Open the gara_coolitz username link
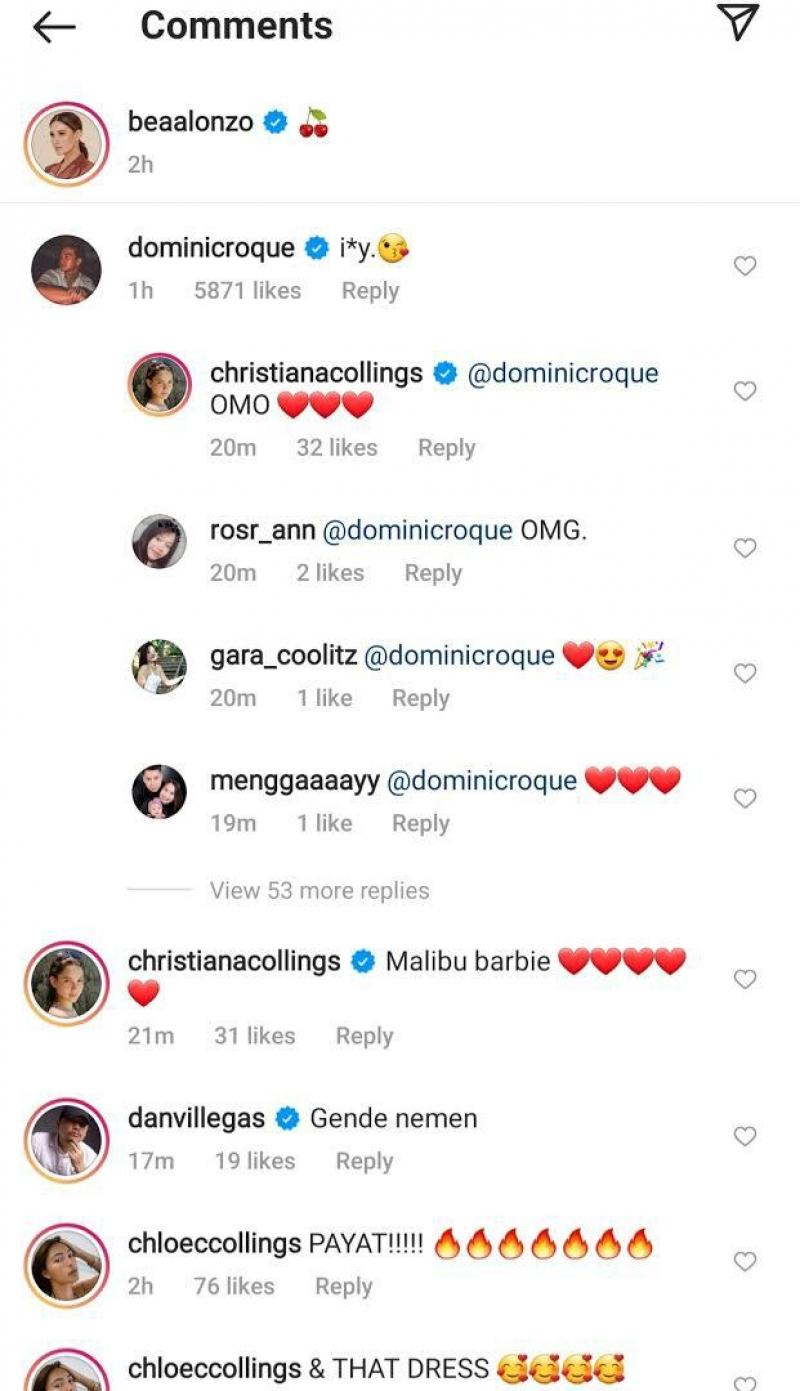 coord(282,655)
